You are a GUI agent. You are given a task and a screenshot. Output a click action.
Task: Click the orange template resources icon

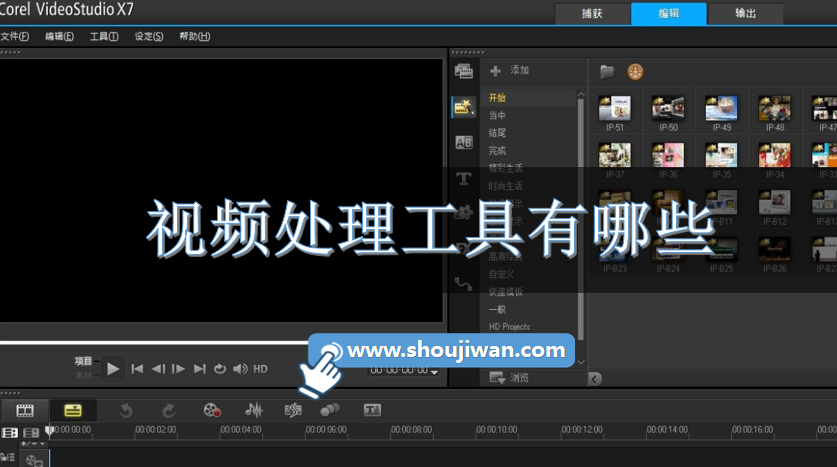coord(635,72)
